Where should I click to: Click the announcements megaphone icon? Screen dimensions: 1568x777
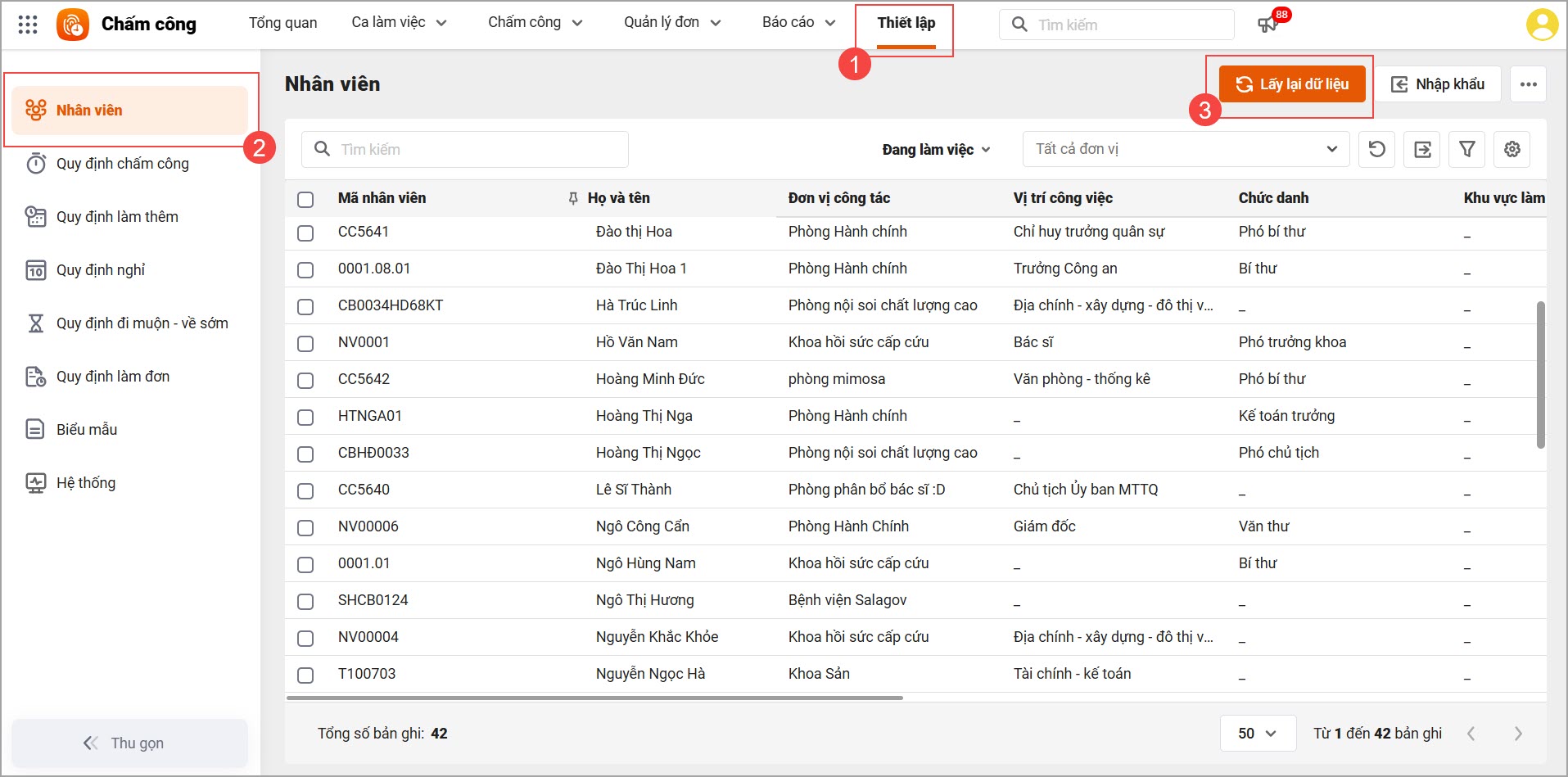1268,24
